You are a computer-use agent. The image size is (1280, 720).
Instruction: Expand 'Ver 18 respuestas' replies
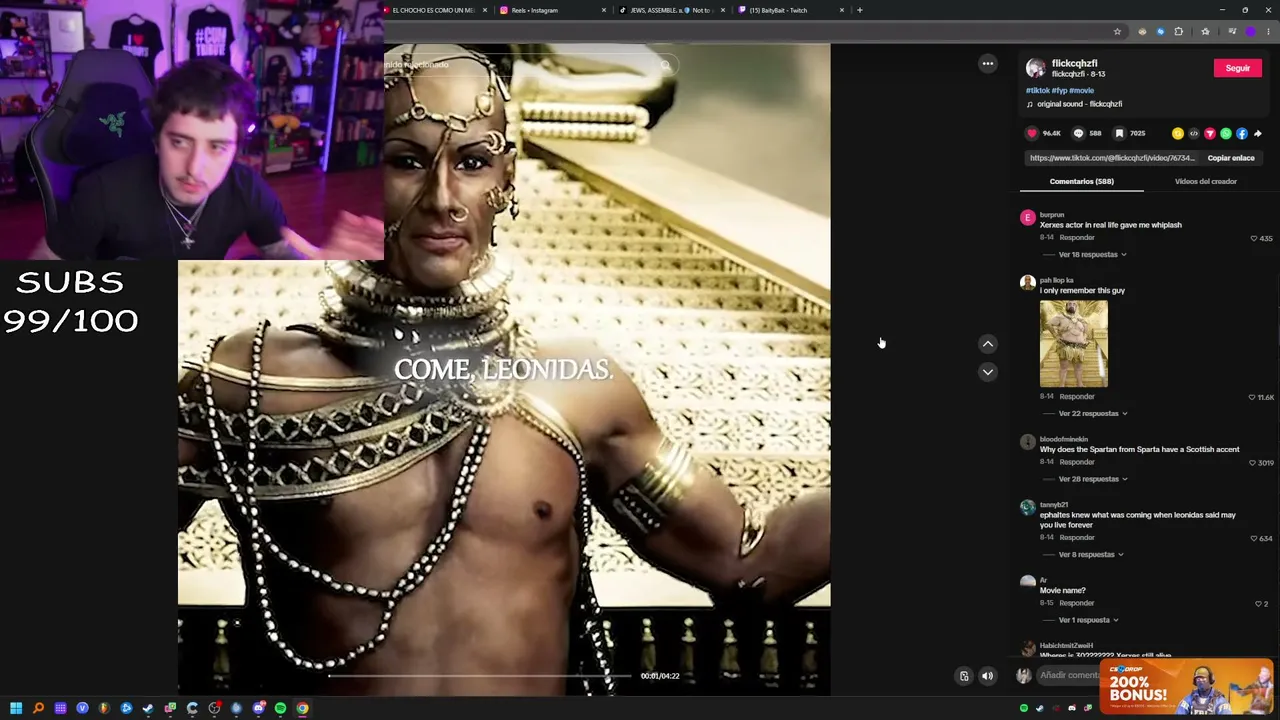click(1092, 255)
